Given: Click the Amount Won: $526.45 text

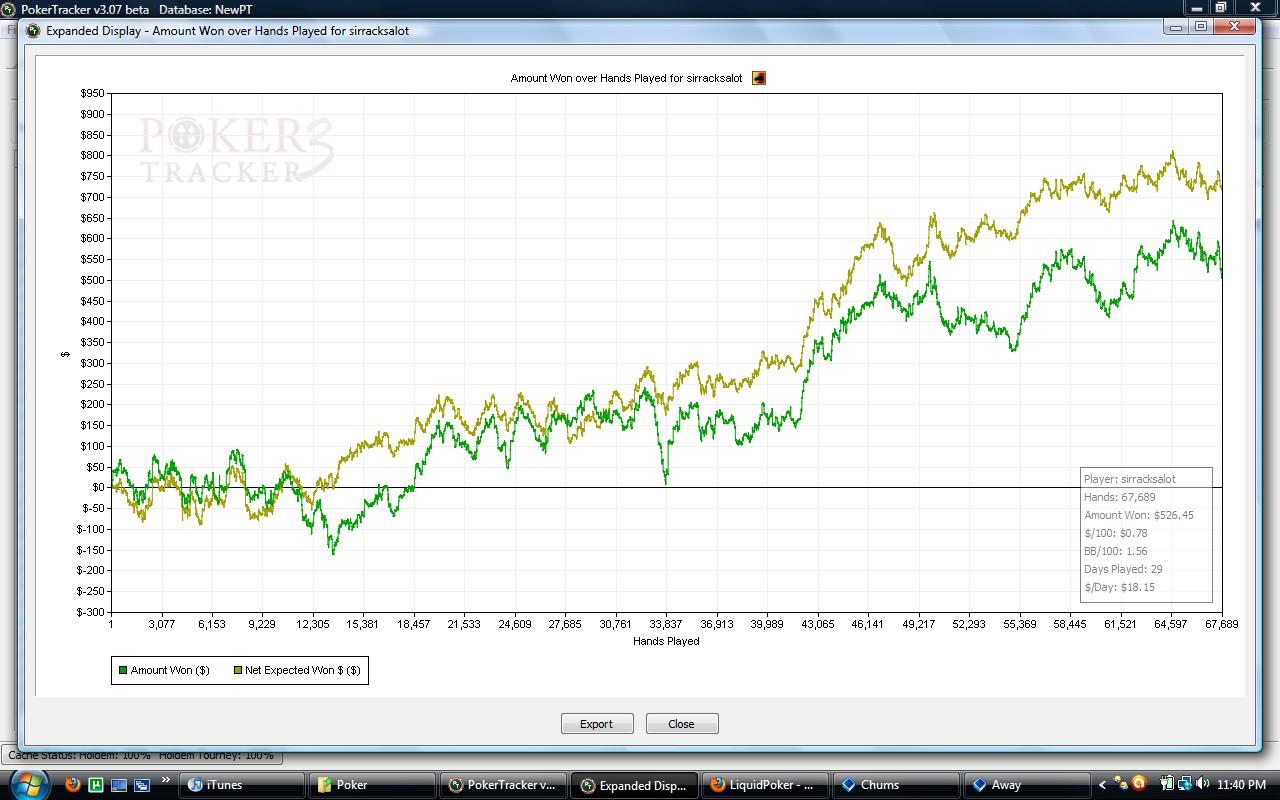Looking at the screenshot, I should click(1139, 515).
